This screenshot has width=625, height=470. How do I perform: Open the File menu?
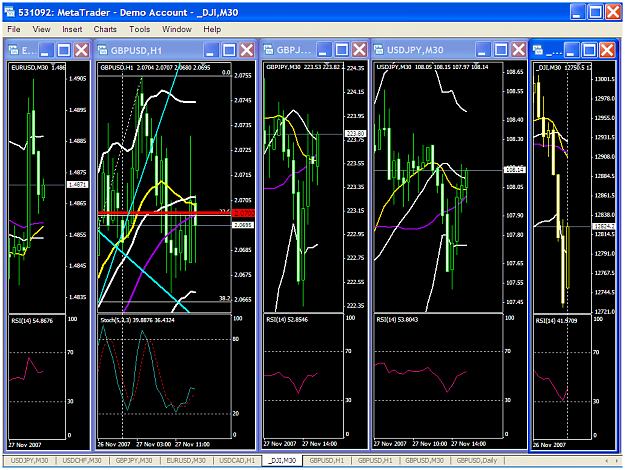pos(14,29)
